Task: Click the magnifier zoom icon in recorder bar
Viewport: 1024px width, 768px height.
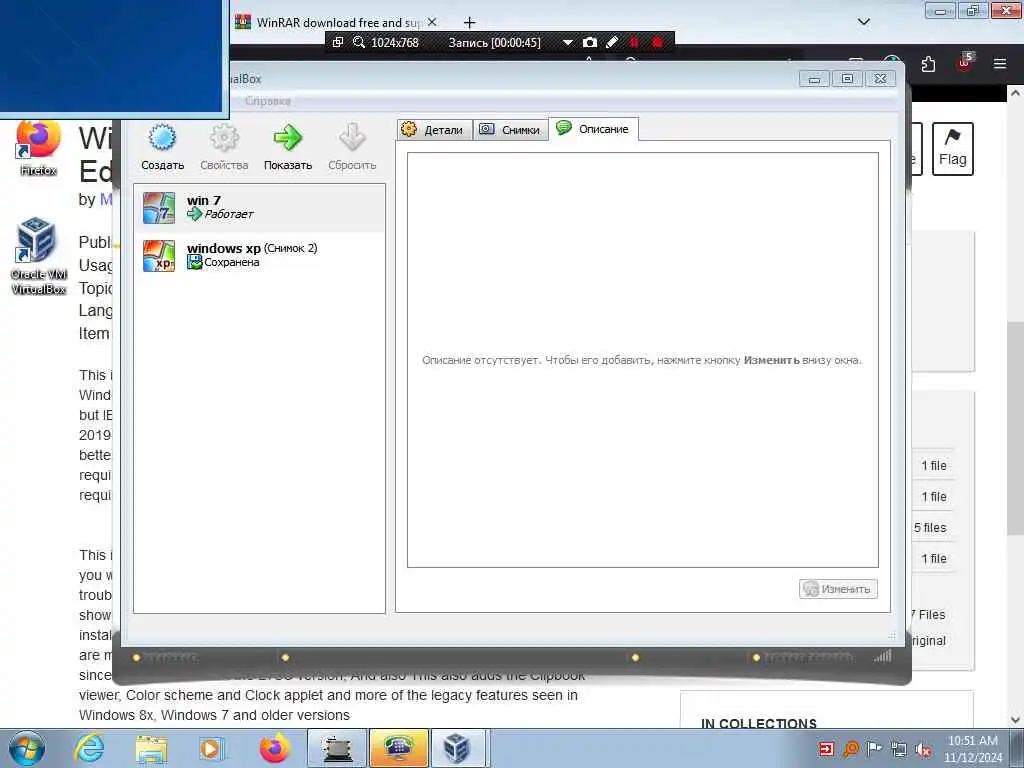Action: 359,42
